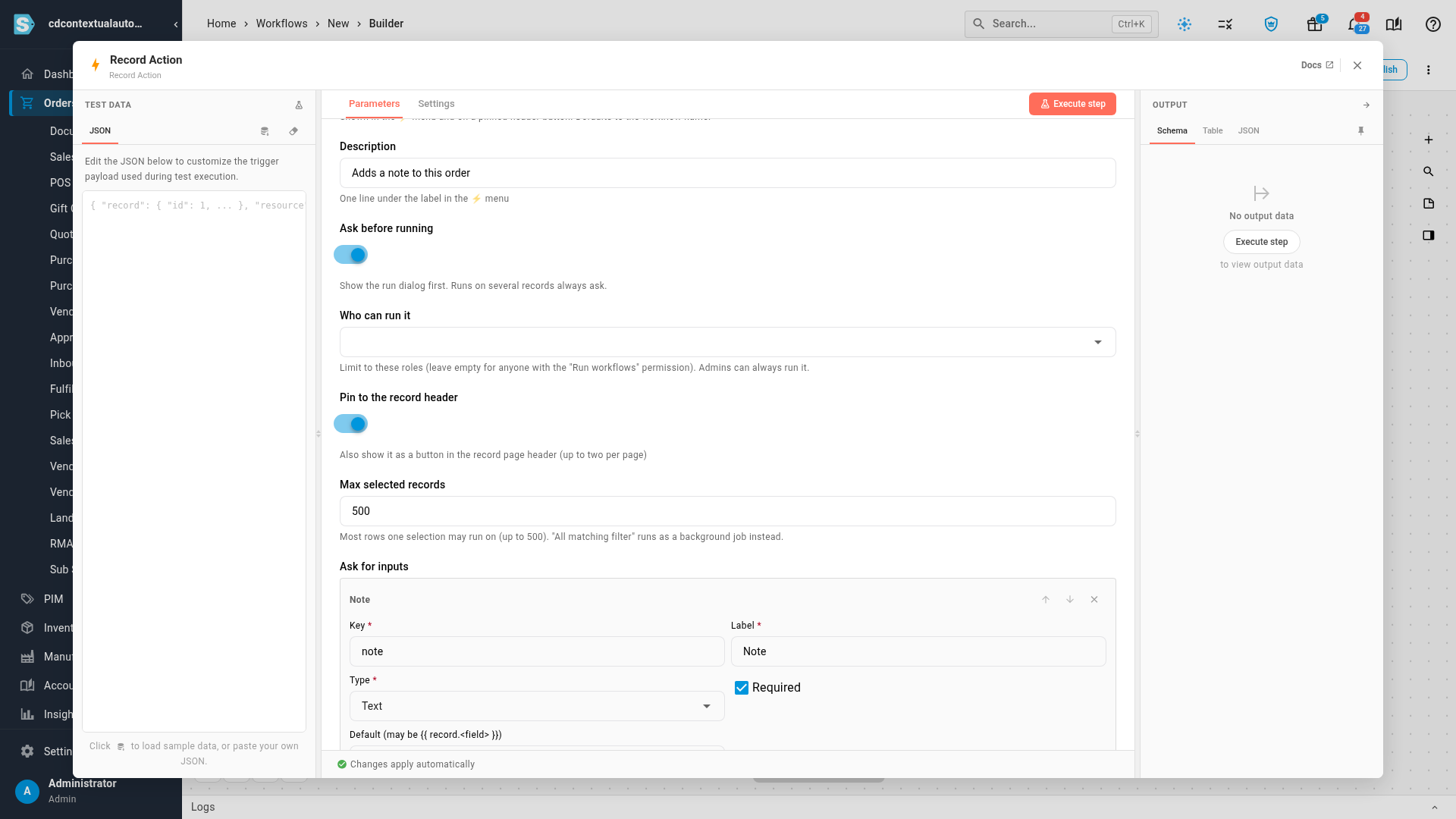Open the Who can run it dropdown
The height and width of the screenshot is (819, 1456).
pyautogui.click(x=727, y=342)
